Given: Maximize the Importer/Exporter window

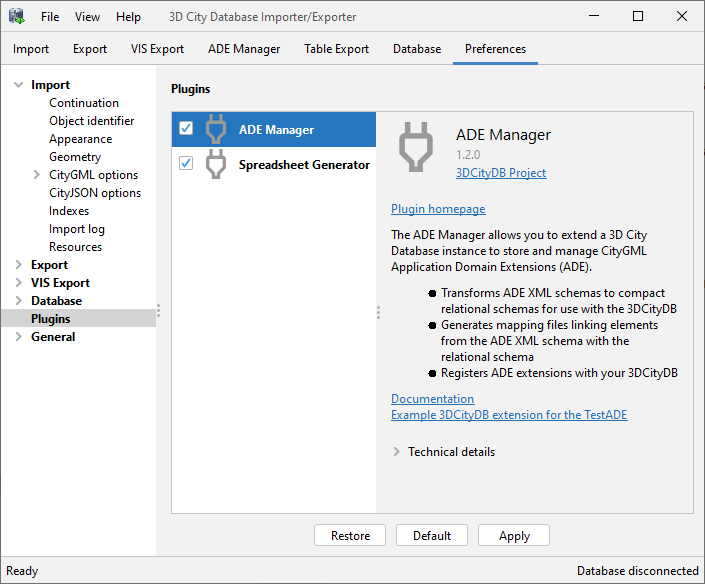Looking at the screenshot, I should (638, 16).
